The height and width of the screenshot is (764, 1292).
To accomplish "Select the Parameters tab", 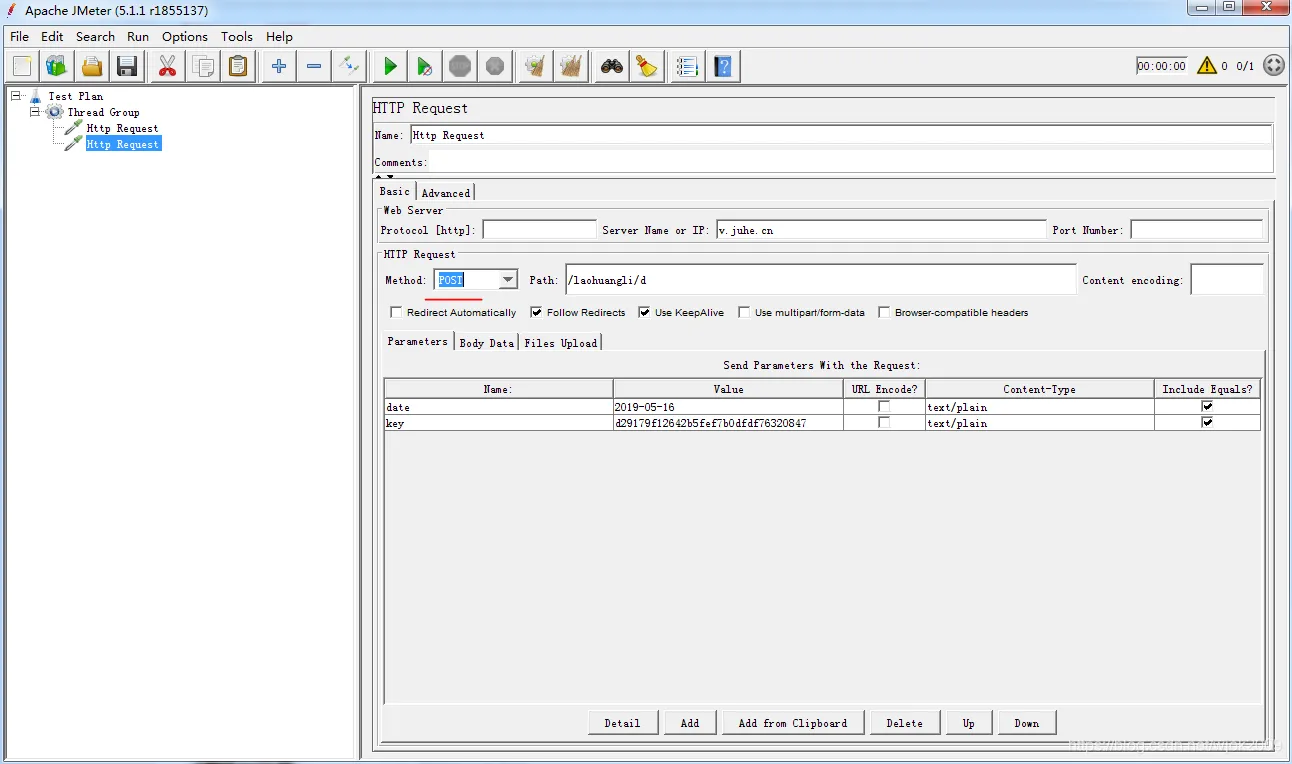I will tap(418, 341).
